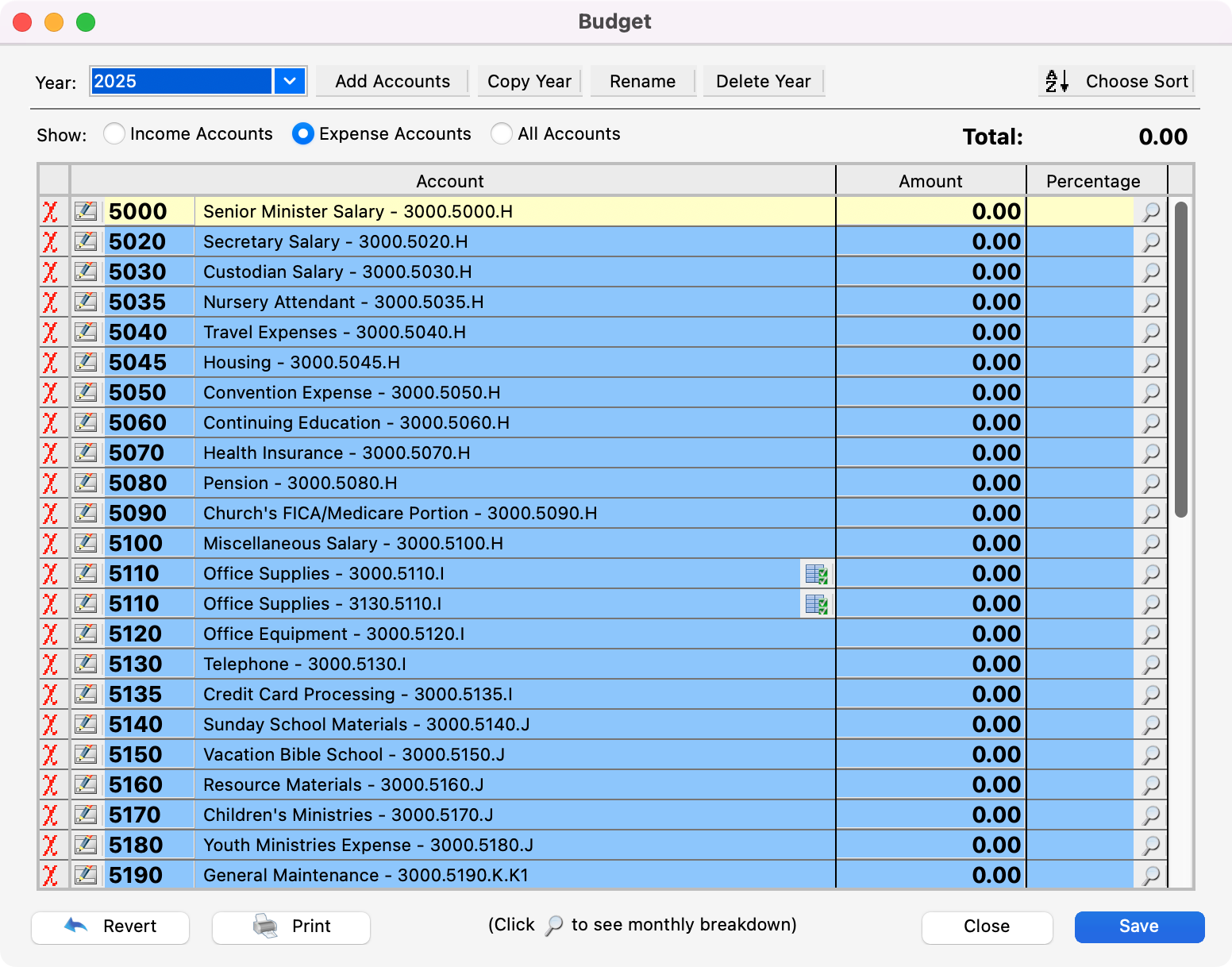Click magnifier for Housing monthly breakdown
Image resolution: width=1232 pixels, height=967 pixels.
[1150, 363]
